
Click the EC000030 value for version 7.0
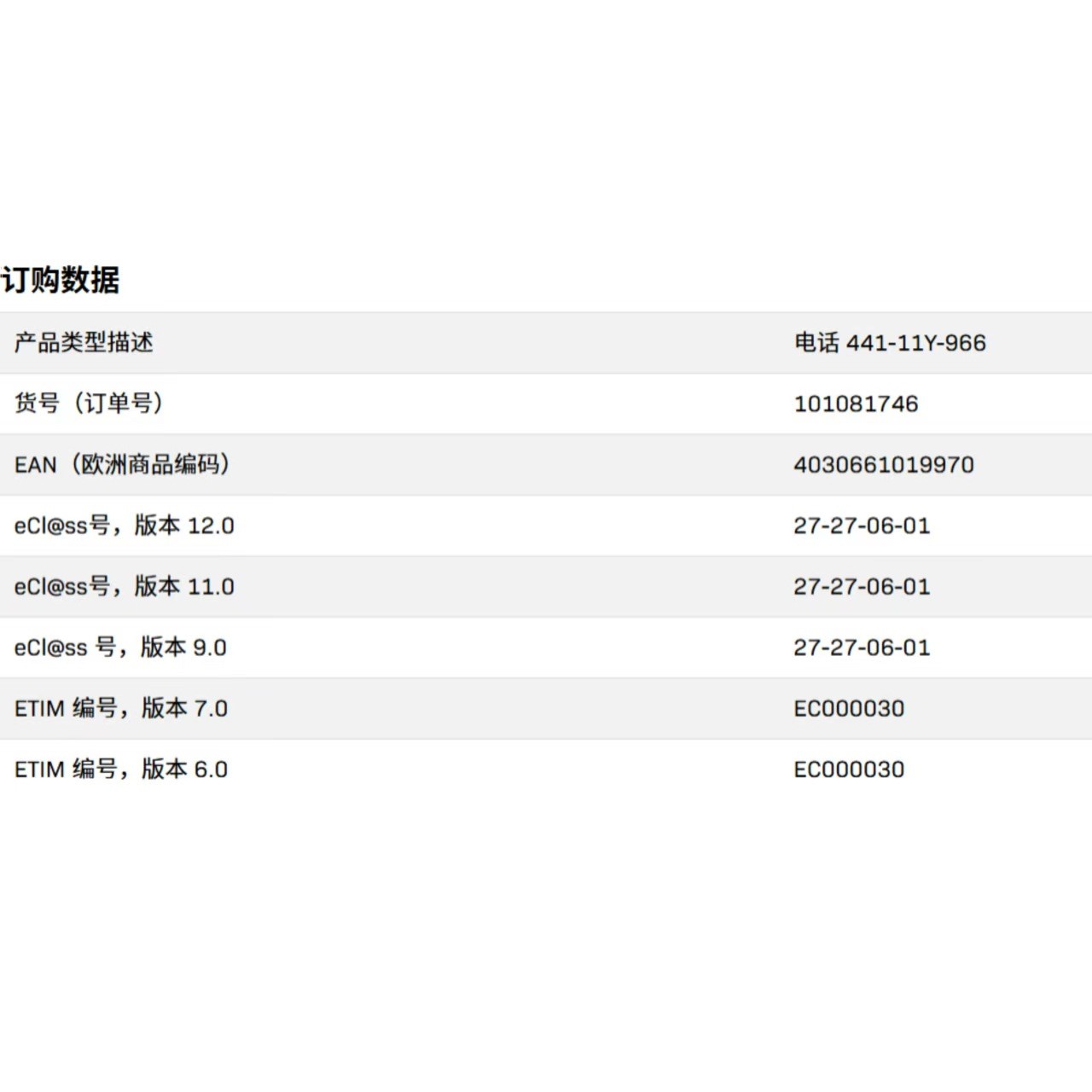click(850, 708)
